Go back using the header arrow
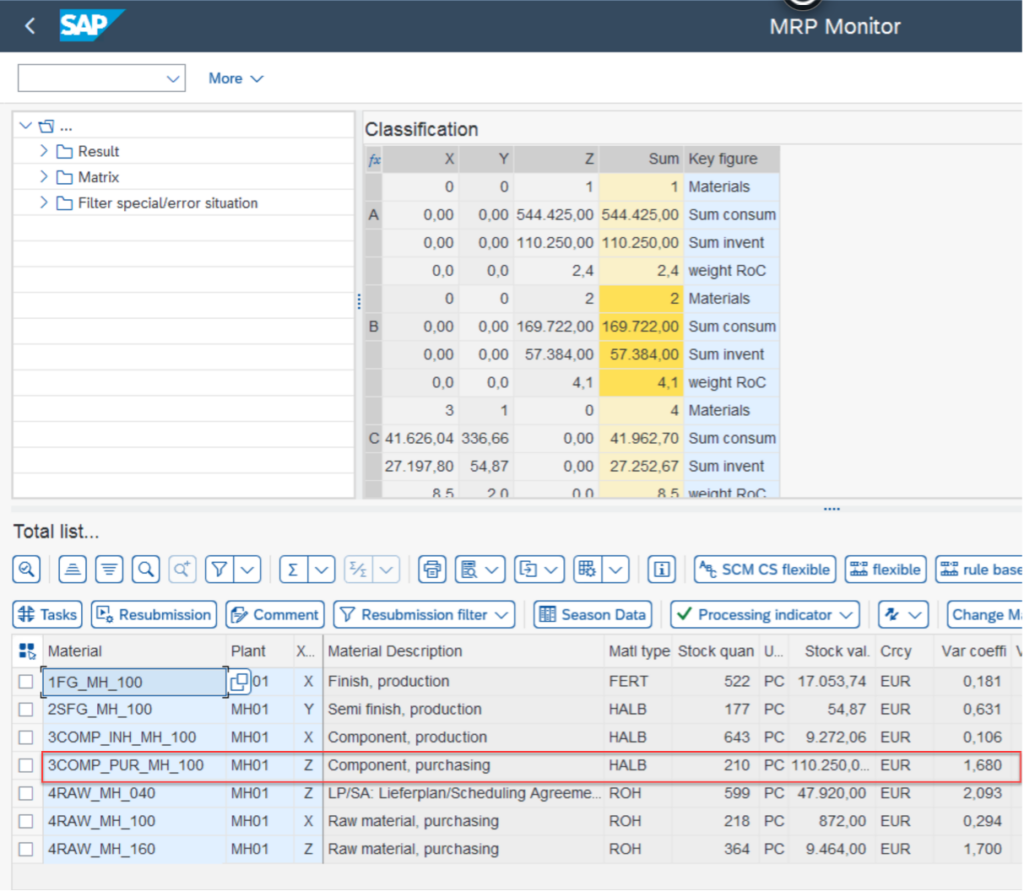1024x891 pixels. click(29, 26)
